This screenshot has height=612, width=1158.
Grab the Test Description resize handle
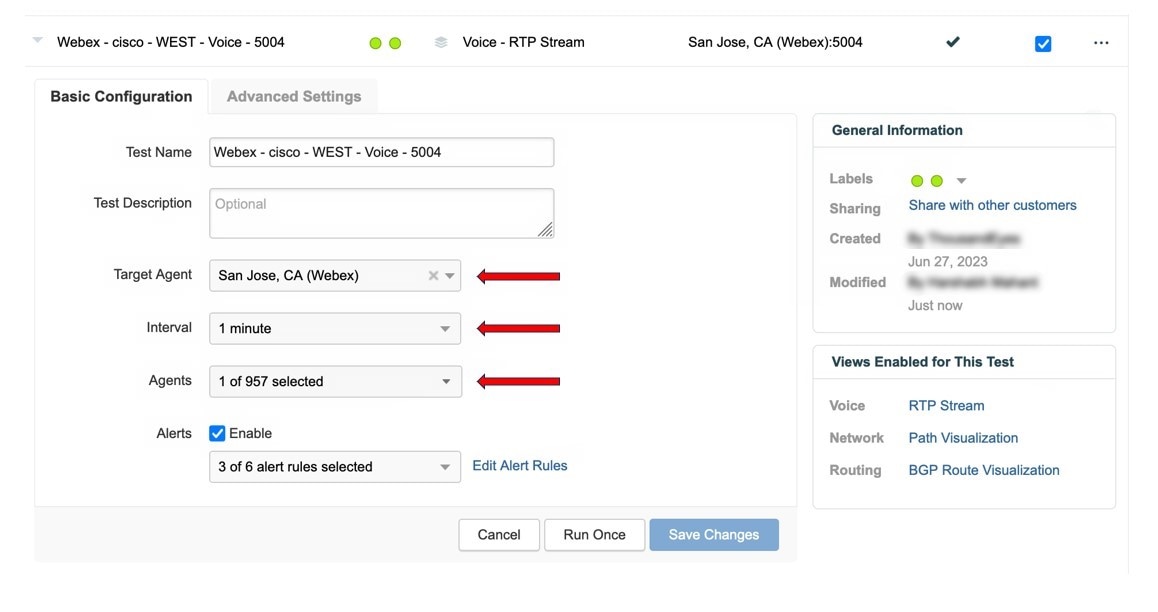[x=546, y=230]
